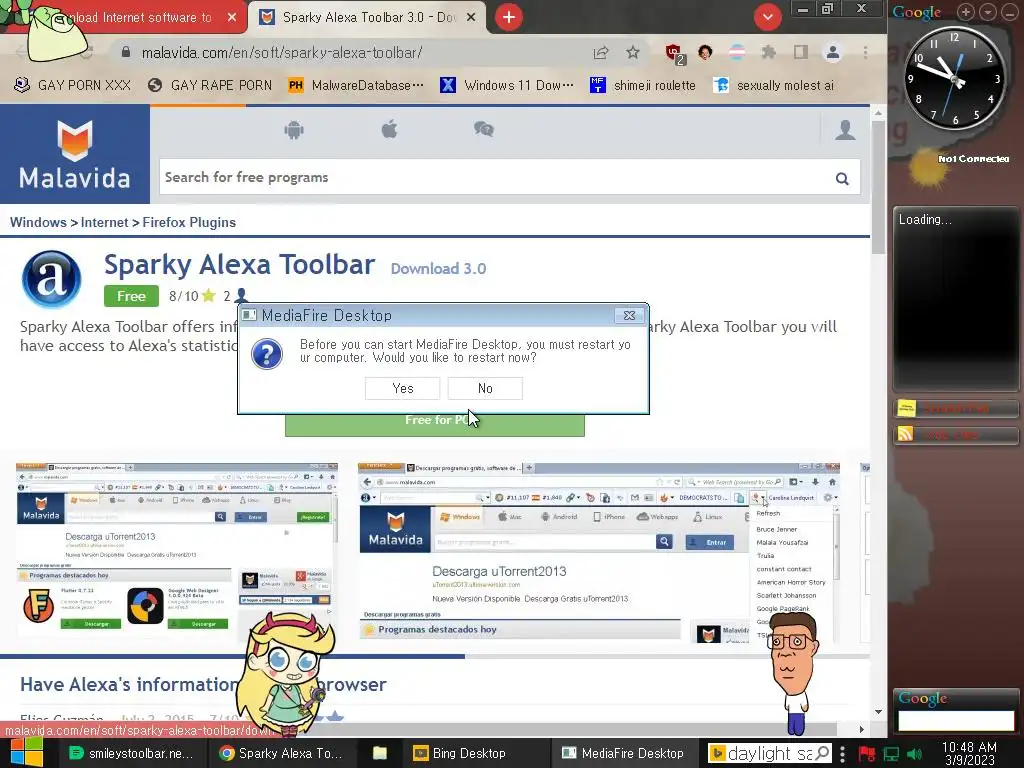The height and width of the screenshot is (768, 1024).
Task: Click the page vertical scrollbar thumb
Action: click(x=878, y=189)
